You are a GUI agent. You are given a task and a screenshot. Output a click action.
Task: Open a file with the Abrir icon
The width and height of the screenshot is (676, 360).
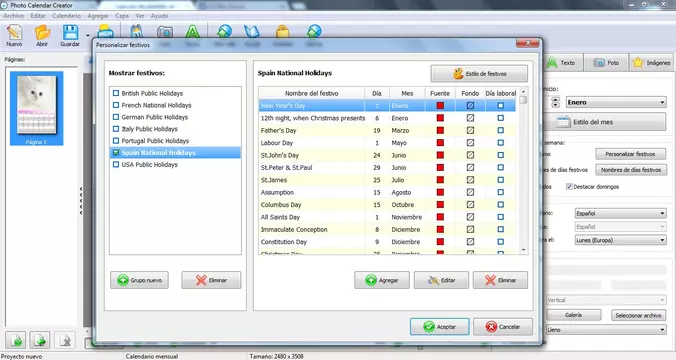(42, 35)
